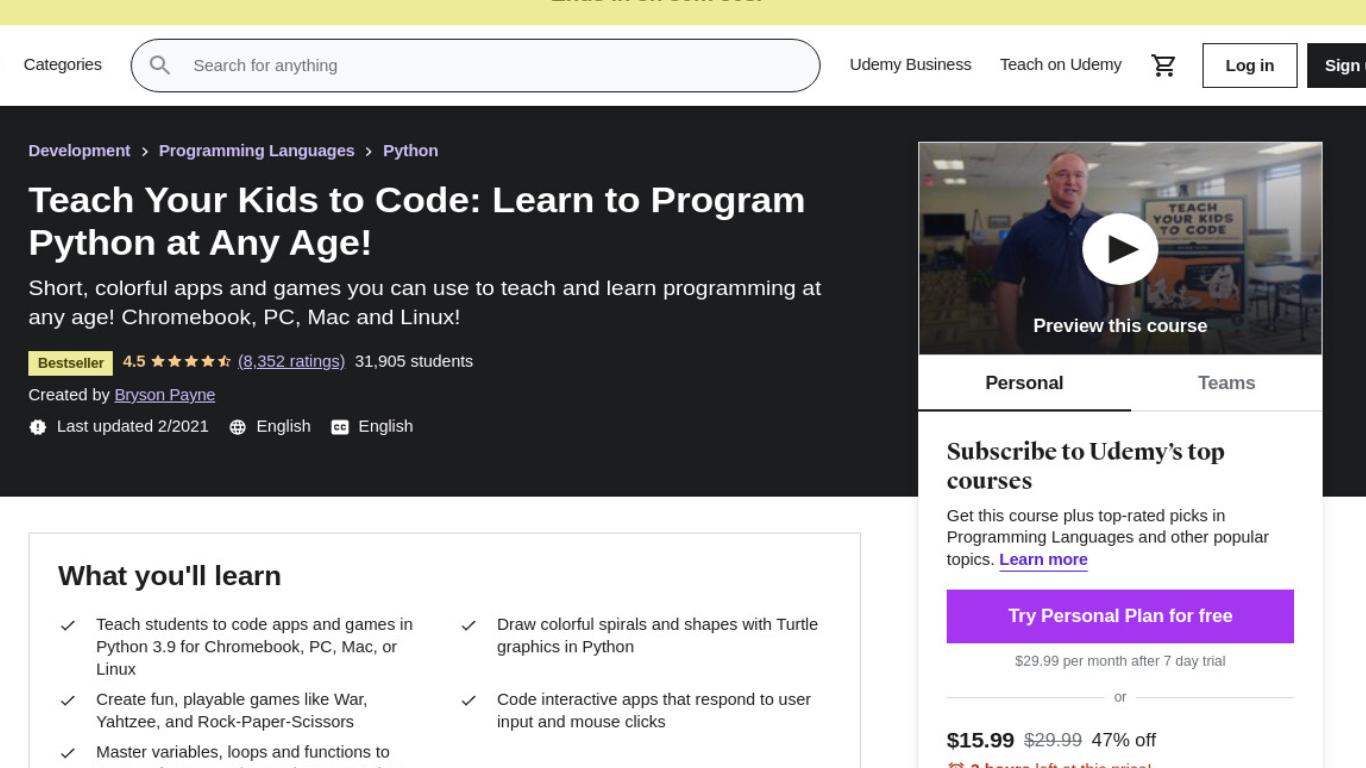Click the Log in button
The image size is (1366, 768).
point(1250,65)
